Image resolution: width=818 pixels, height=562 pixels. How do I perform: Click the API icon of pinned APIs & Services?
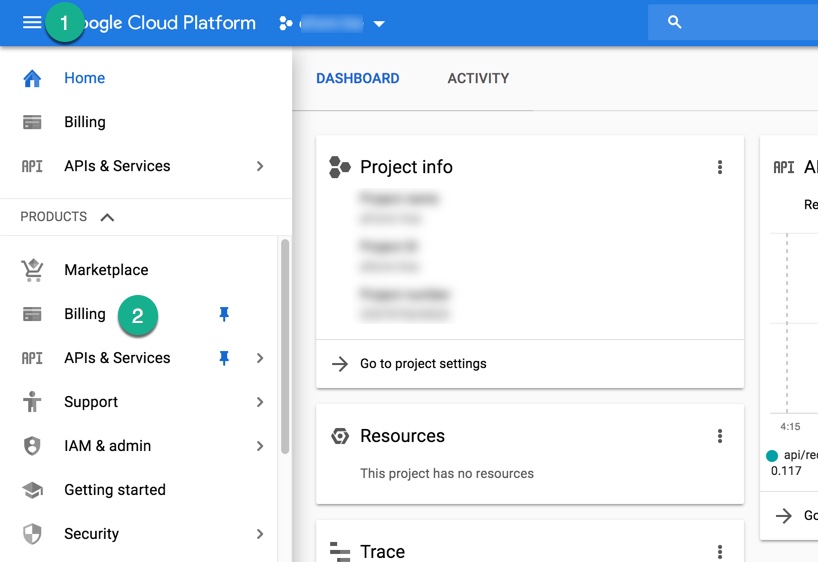tap(32, 358)
